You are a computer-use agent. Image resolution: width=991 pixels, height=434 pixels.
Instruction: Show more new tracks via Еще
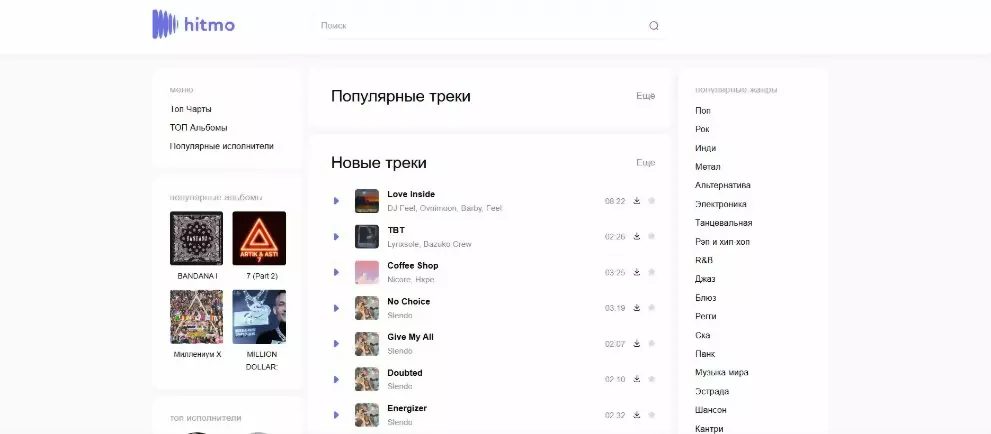coord(646,163)
